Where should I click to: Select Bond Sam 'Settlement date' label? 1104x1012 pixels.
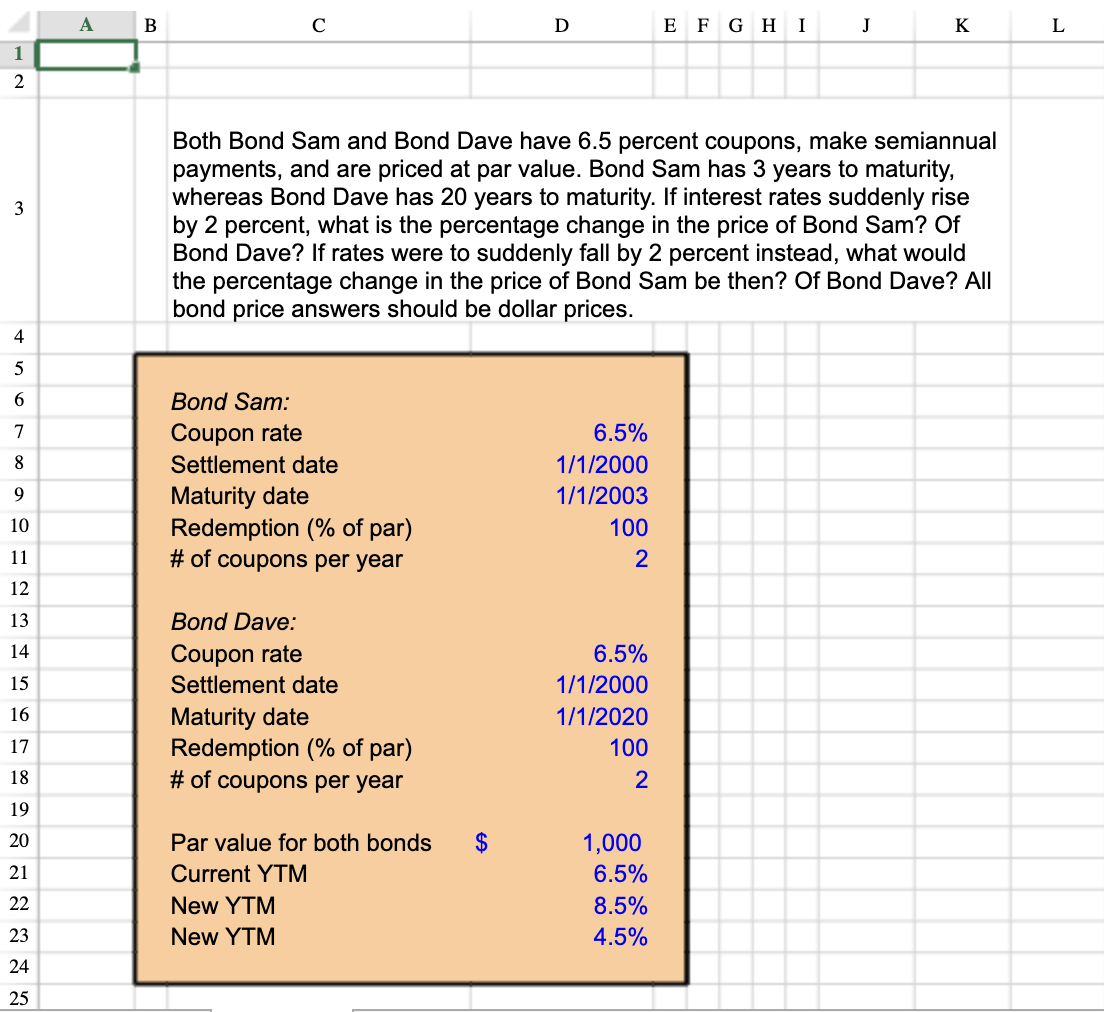(x=254, y=465)
